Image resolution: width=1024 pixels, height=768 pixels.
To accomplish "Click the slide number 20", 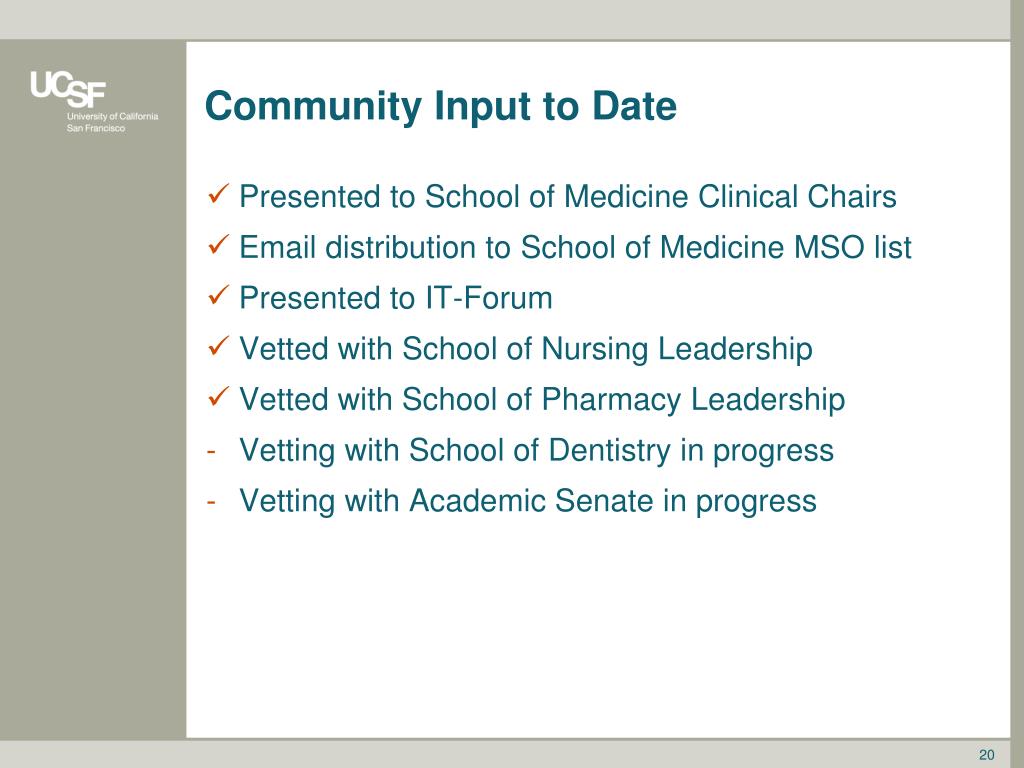I will click(986, 755).
